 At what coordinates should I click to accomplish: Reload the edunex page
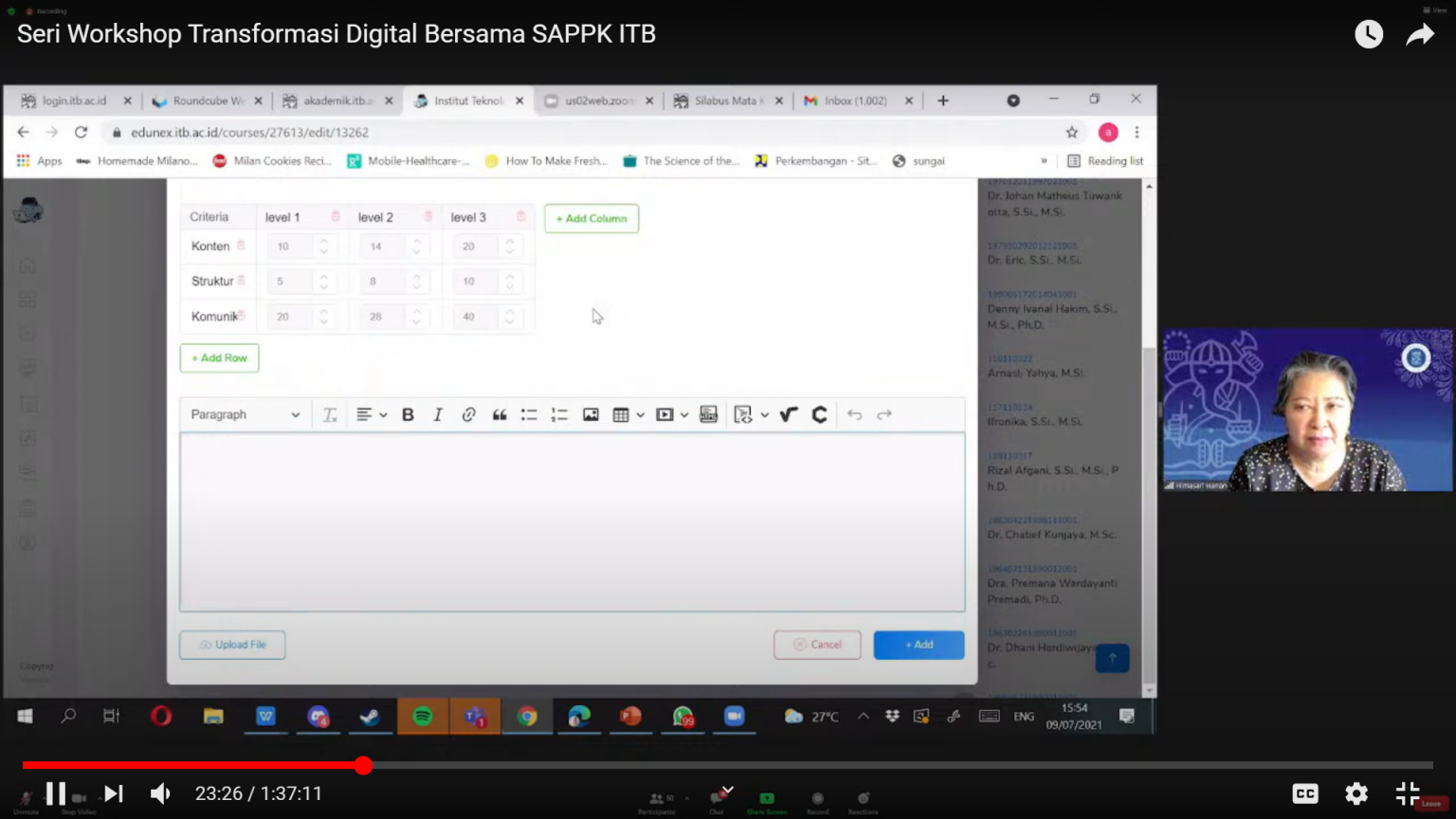(82, 133)
